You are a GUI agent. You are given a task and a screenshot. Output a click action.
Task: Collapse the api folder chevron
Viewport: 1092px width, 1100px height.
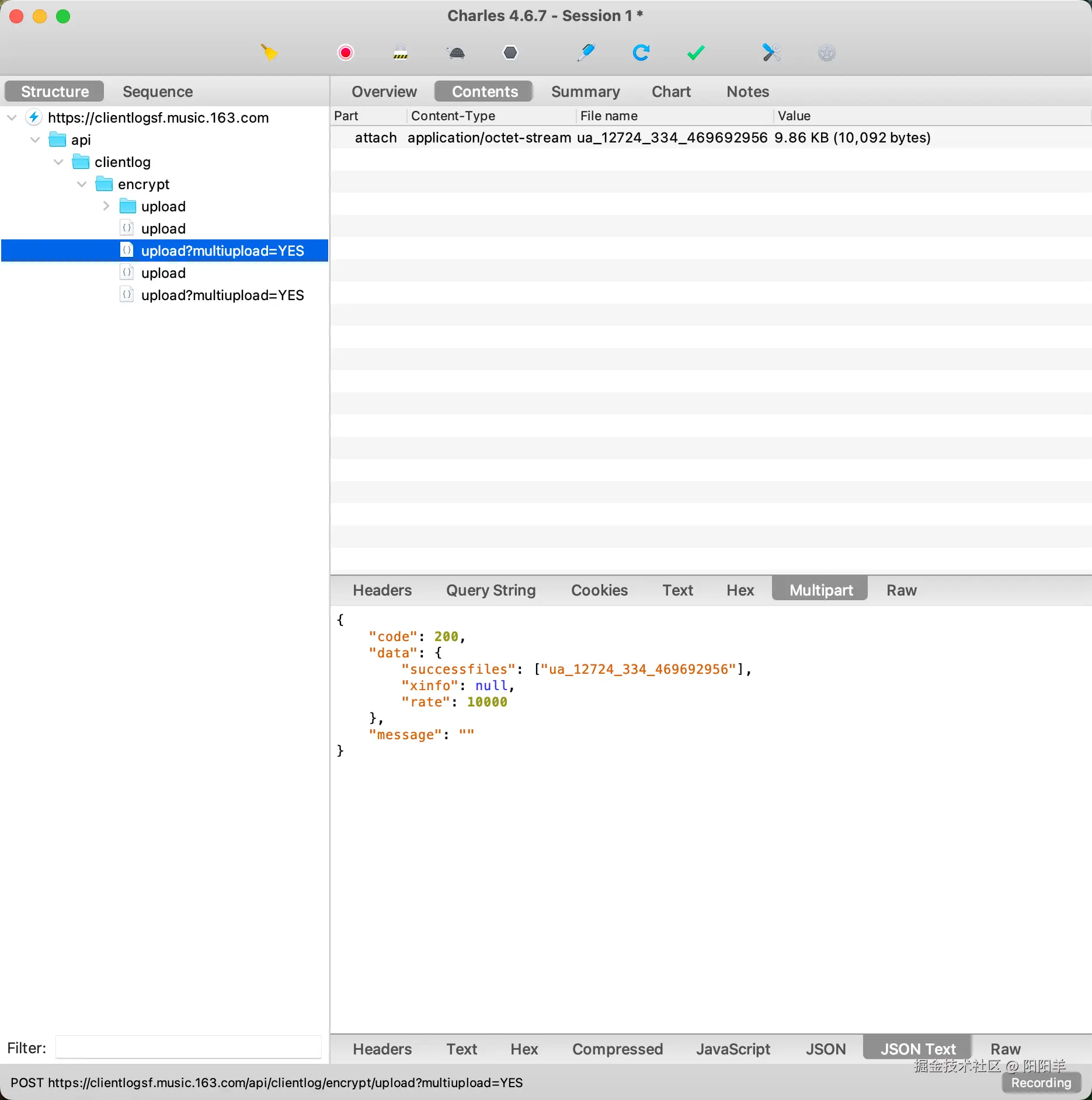click(x=35, y=140)
